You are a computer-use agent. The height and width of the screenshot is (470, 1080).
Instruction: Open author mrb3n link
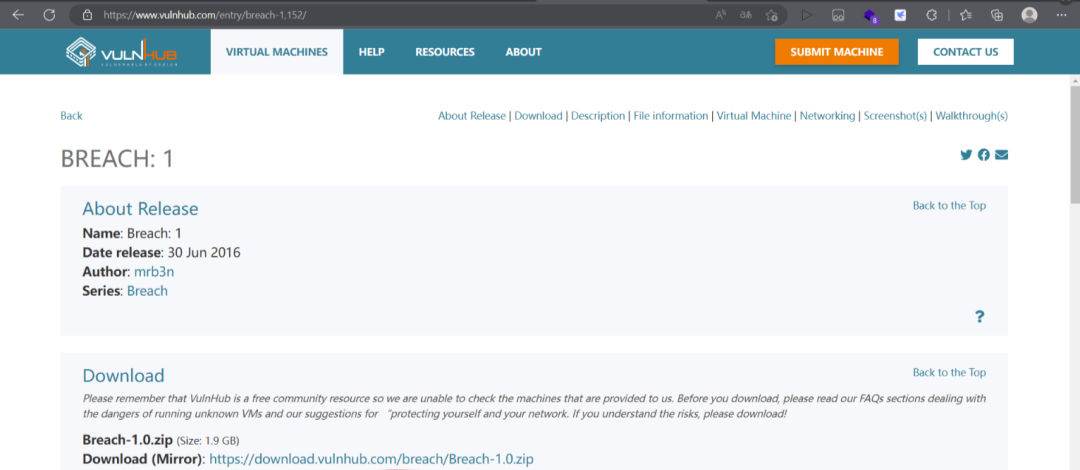pyautogui.click(x=154, y=272)
